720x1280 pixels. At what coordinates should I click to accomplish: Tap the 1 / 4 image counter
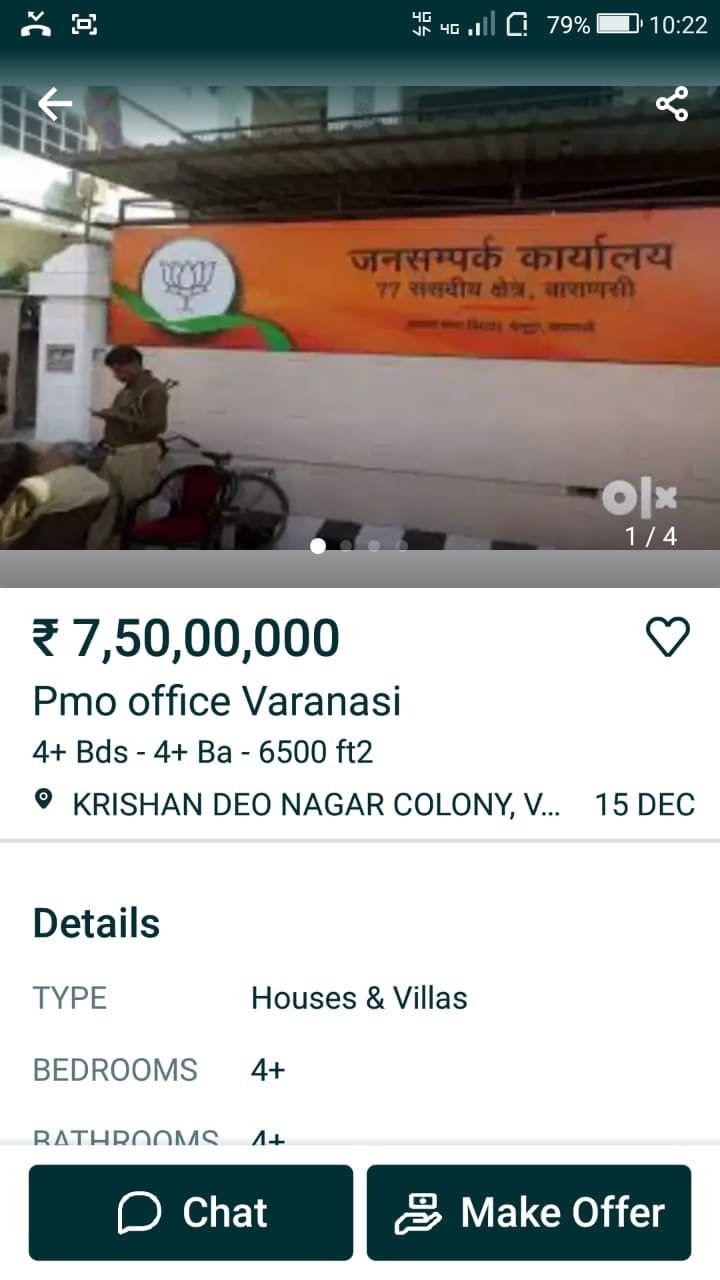coord(651,537)
